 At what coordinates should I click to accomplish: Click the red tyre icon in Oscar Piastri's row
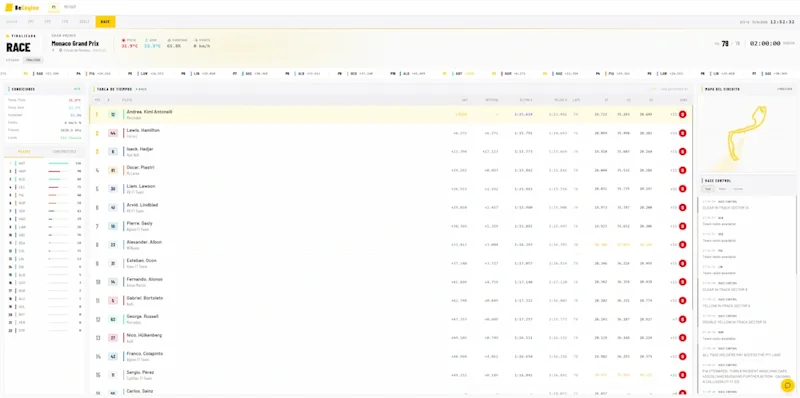pos(683,170)
